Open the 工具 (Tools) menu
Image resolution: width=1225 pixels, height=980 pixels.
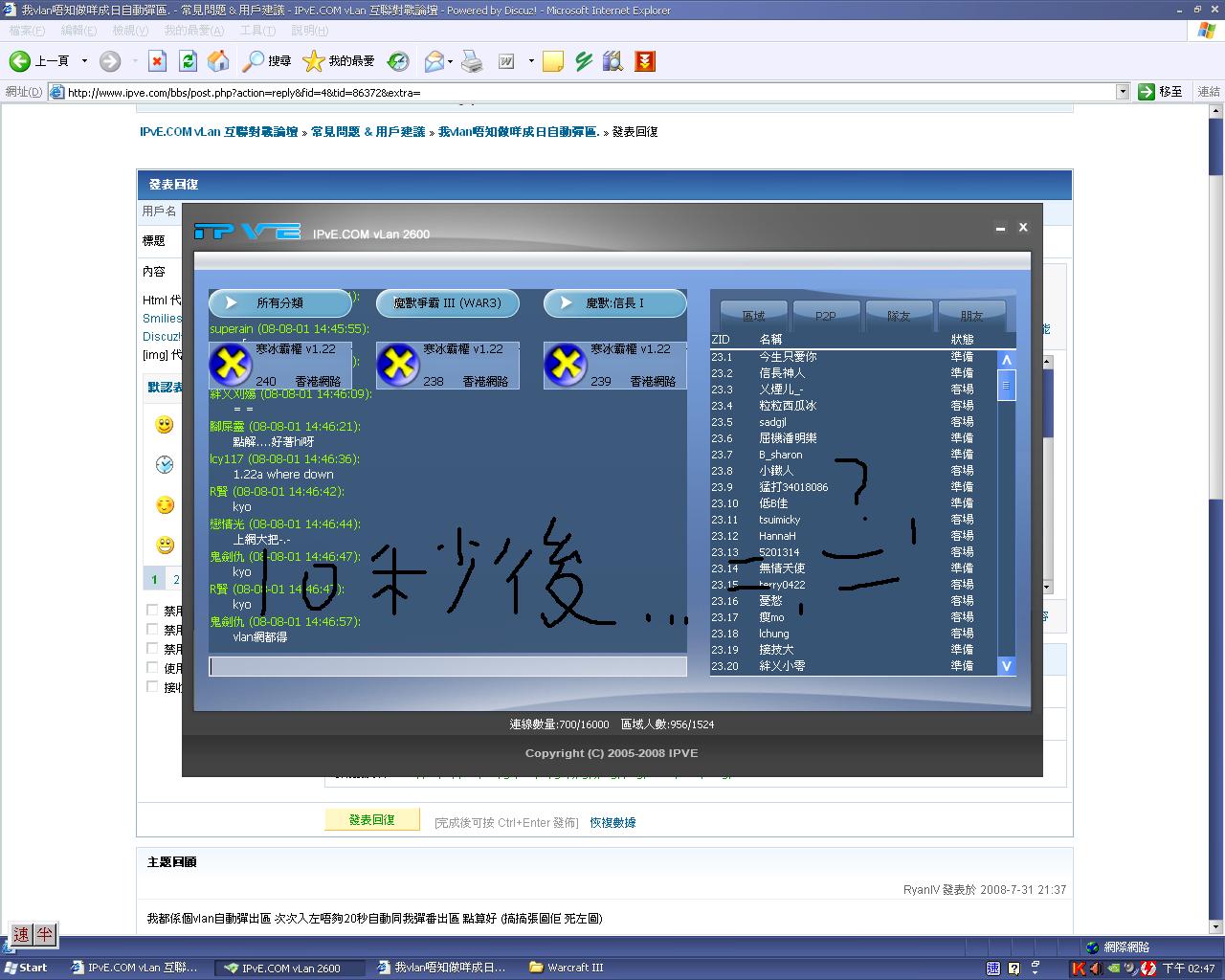click(x=257, y=31)
